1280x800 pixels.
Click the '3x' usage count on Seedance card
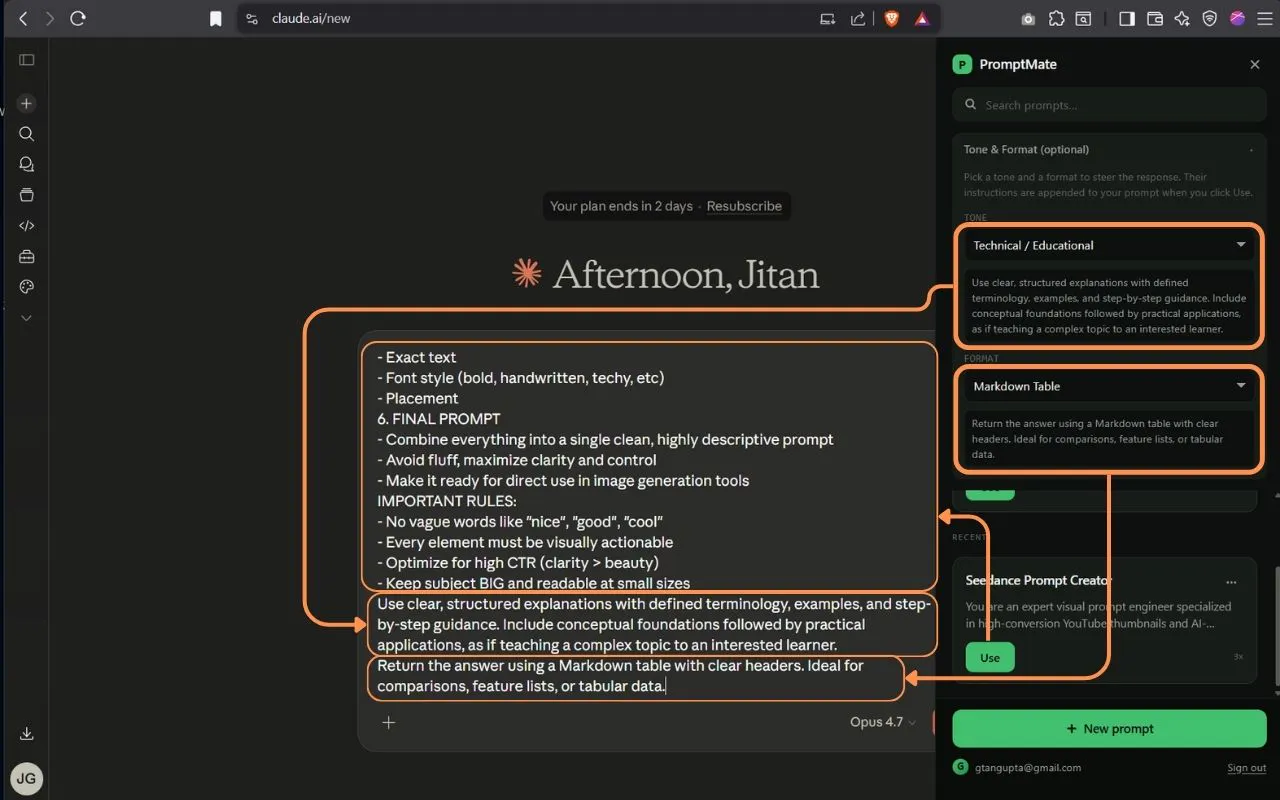1238,657
